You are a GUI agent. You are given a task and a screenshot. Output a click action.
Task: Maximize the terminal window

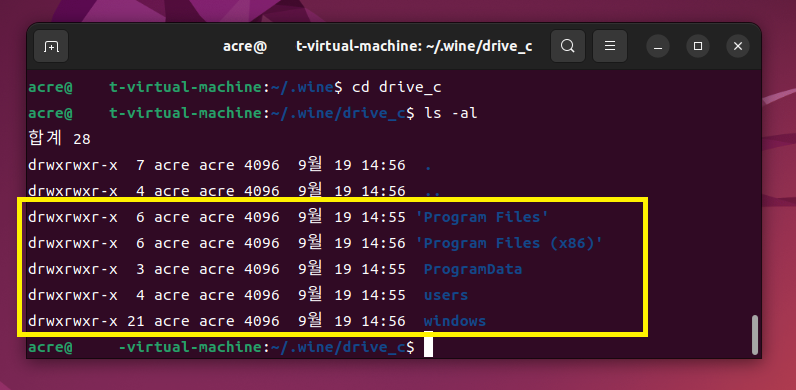point(698,47)
